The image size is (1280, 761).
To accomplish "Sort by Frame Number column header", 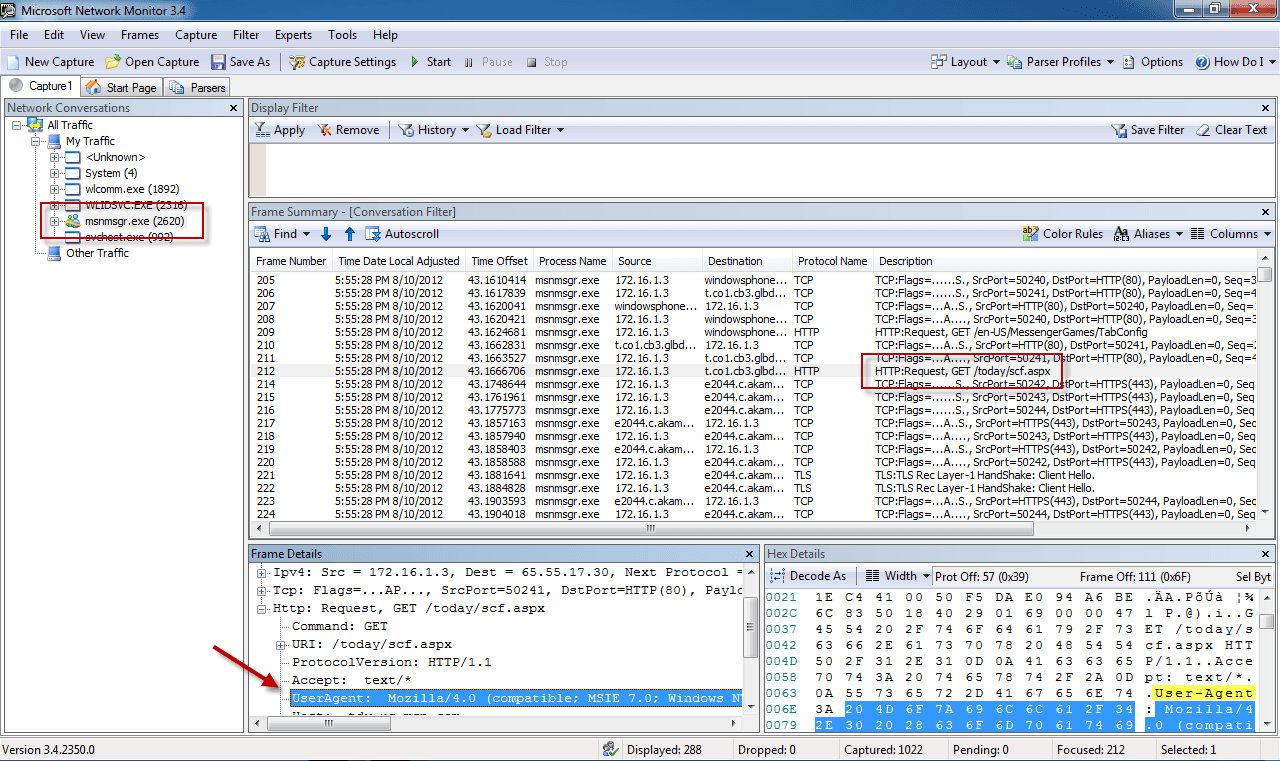I will click(291, 261).
